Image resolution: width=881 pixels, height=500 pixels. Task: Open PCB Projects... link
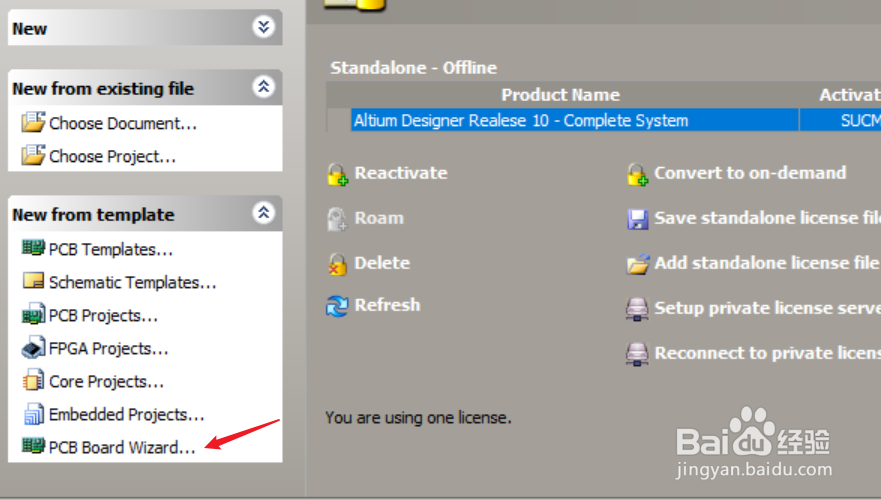pyautogui.click(x=103, y=315)
